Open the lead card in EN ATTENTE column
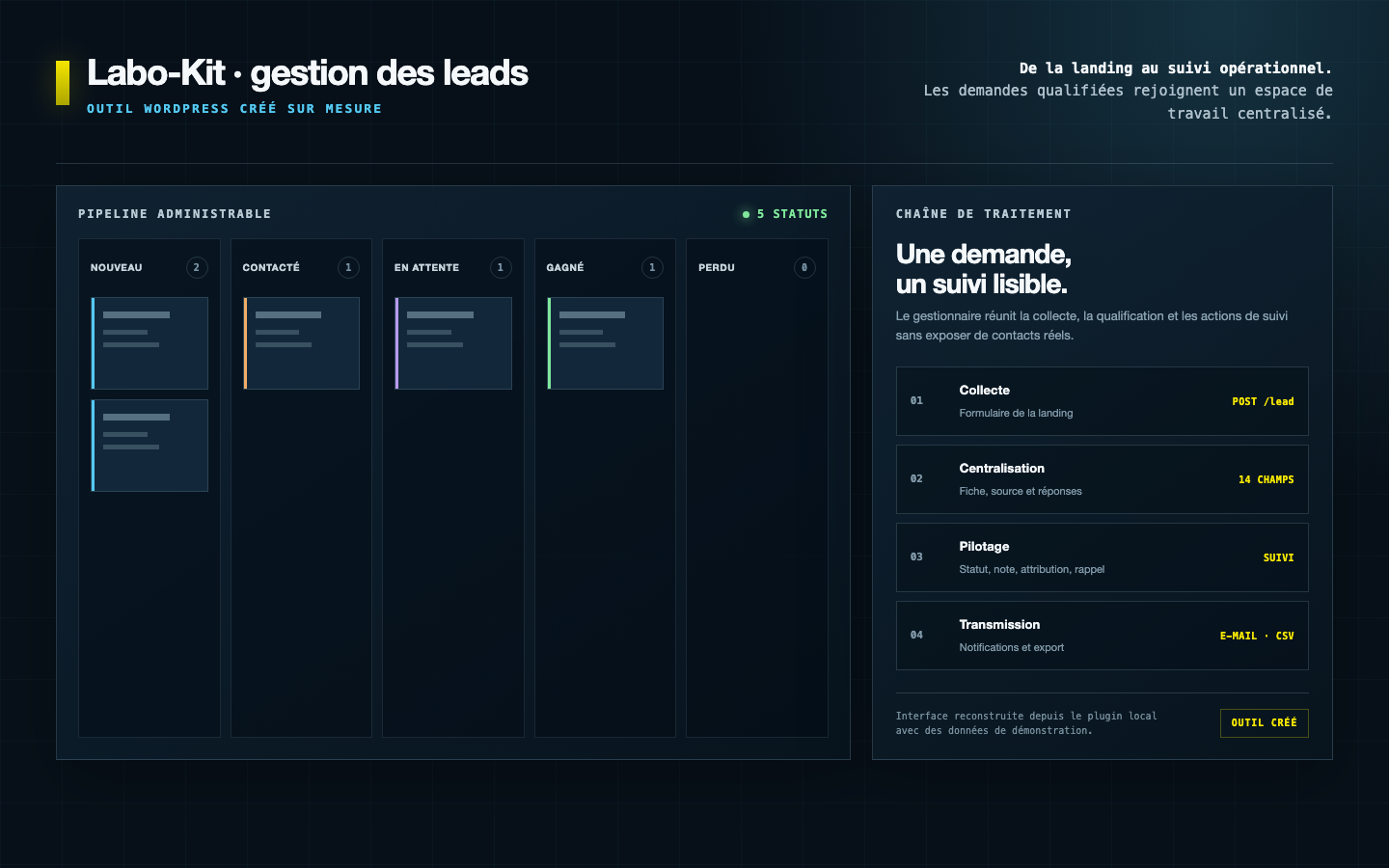 tap(453, 343)
